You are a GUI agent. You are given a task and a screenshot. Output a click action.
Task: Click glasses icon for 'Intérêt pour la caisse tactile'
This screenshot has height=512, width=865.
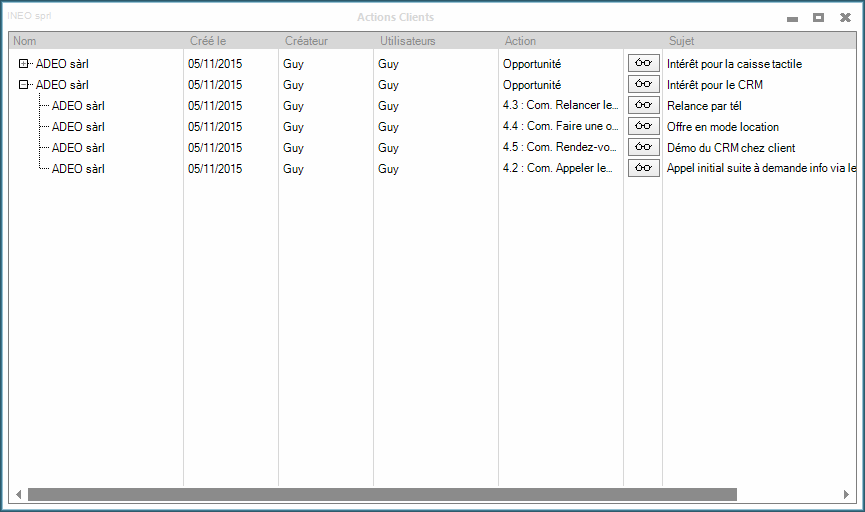click(x=643, y=63)
